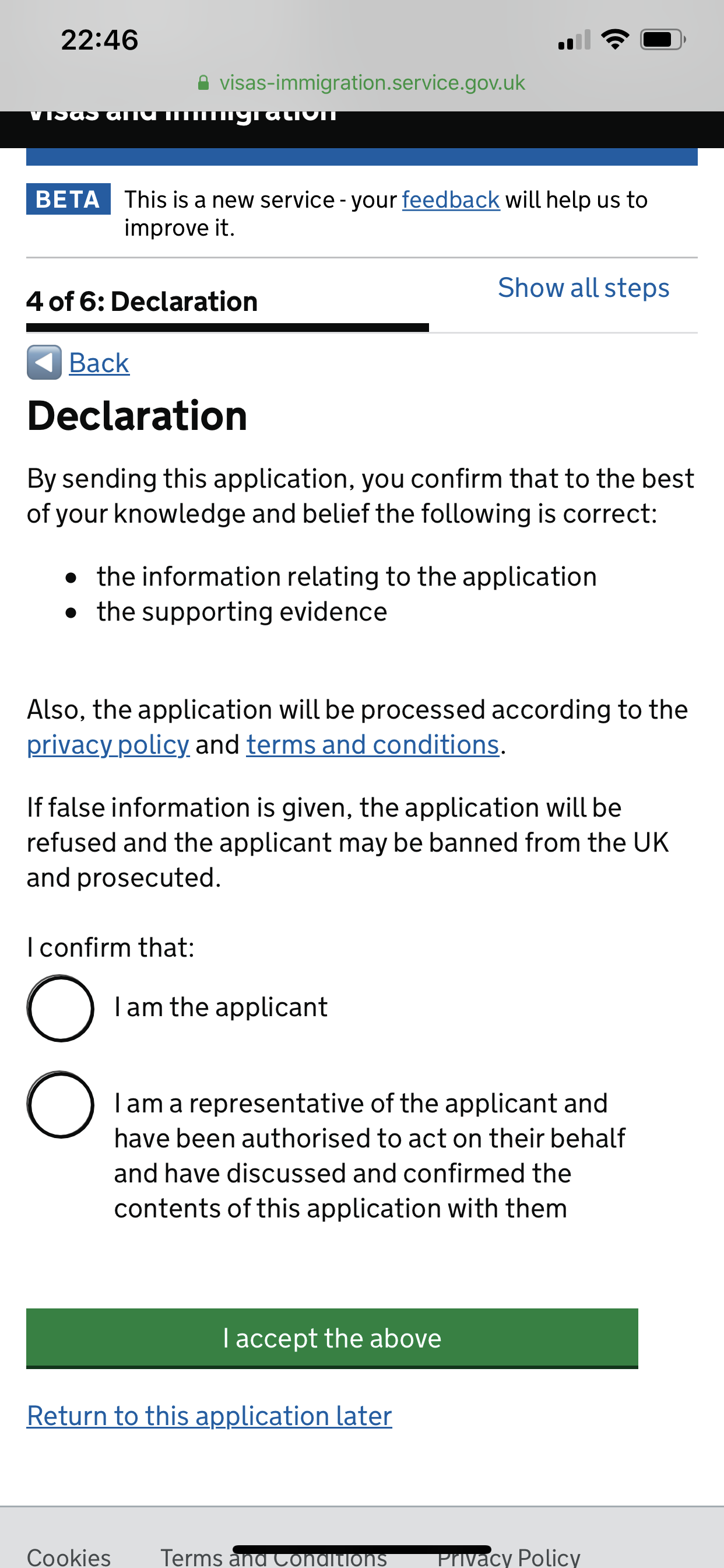
Task: Open Privacy Policy footer link
Action: (x=509, y=1557)
